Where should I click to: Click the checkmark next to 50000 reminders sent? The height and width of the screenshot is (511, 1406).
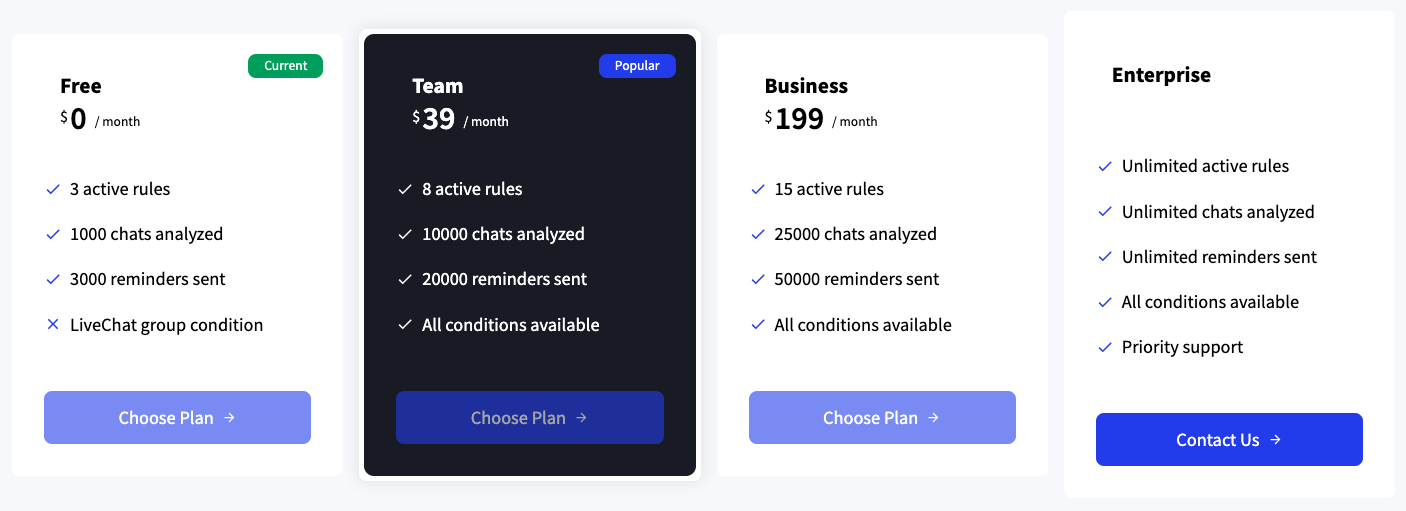pos(758,279)
